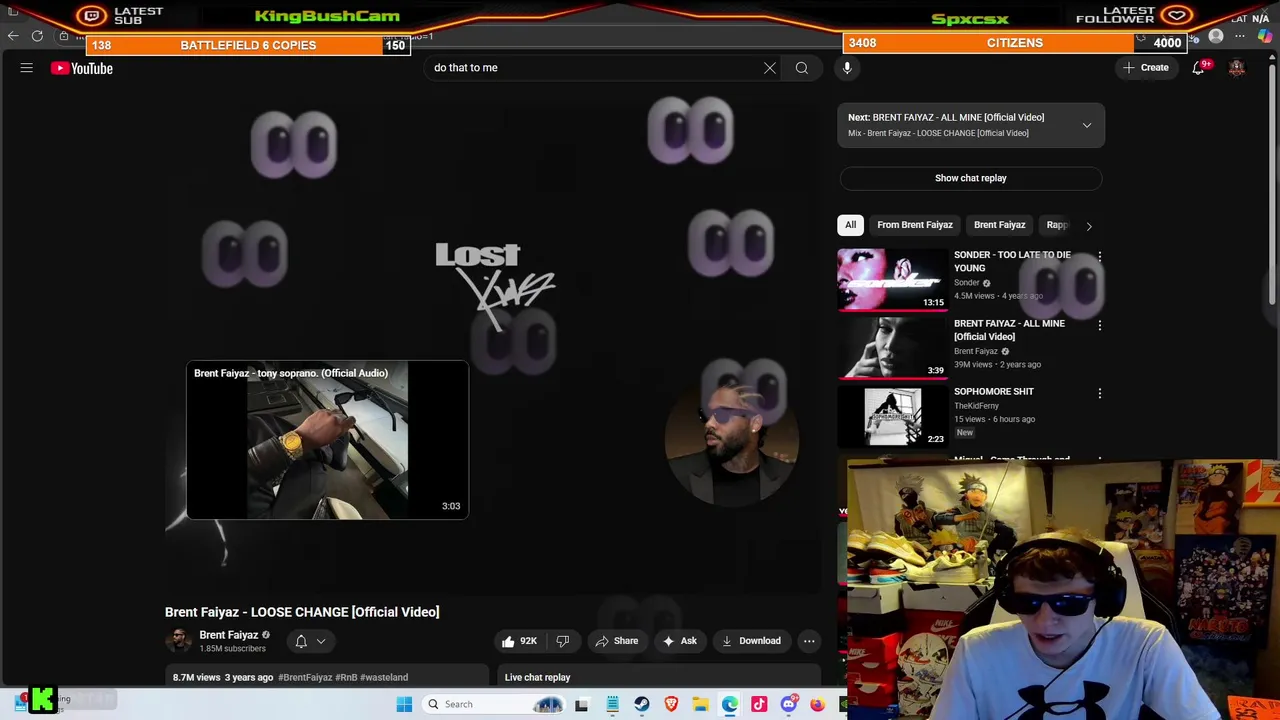Screen dimensions: 1280x720
Task: Expand the Next mix playlist panel
Action: [1087, 125]
